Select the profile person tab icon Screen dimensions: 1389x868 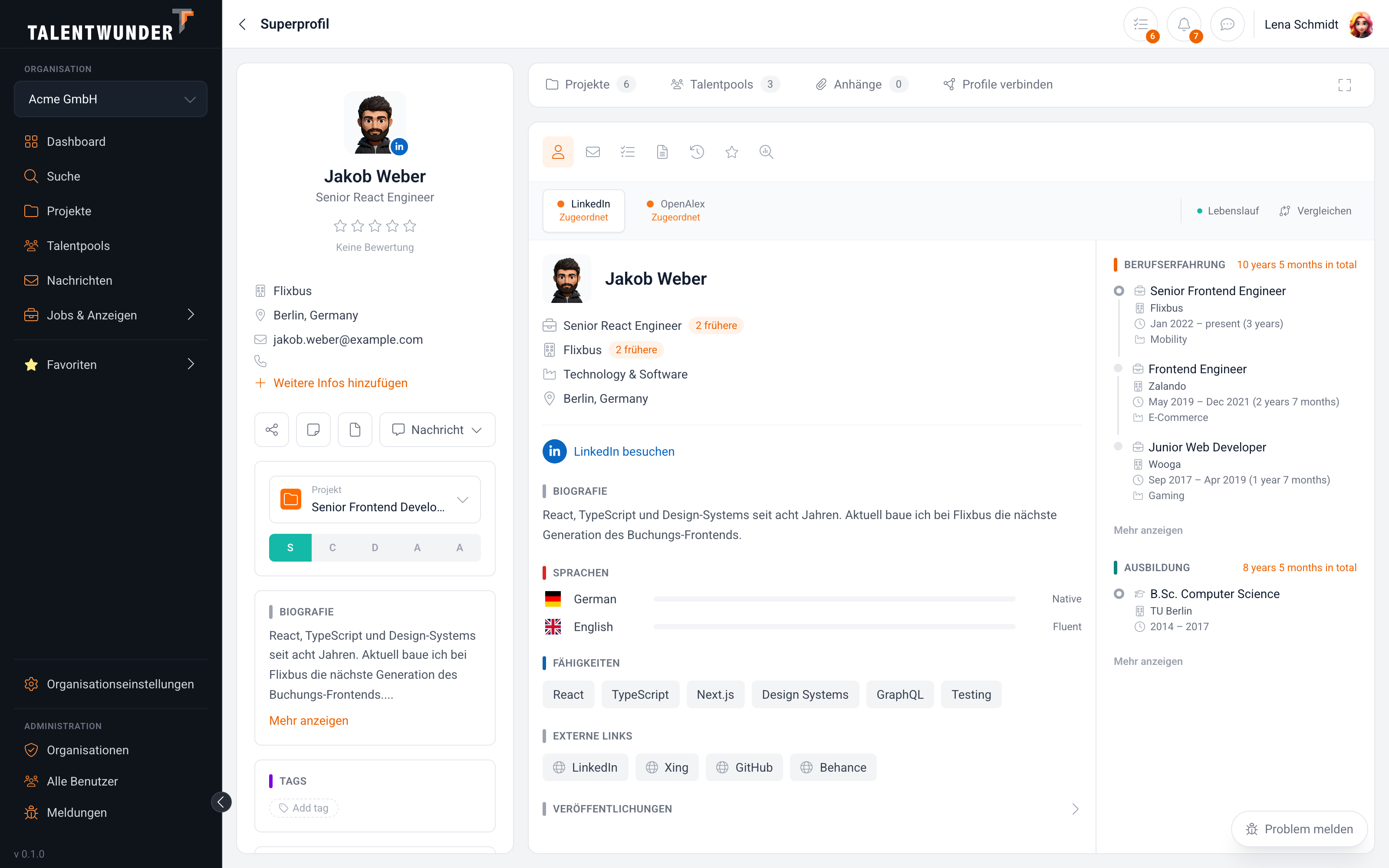[x=558, y=152]
